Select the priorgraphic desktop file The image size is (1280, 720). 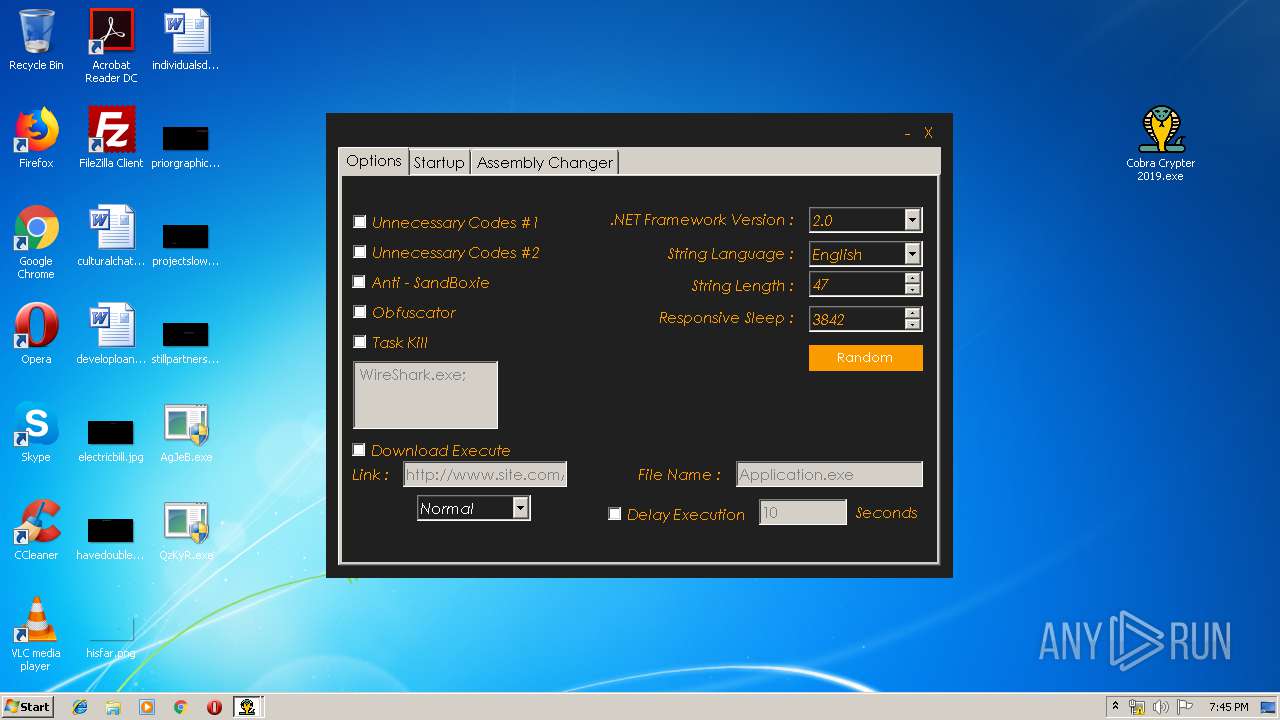(x=186, y=146)
